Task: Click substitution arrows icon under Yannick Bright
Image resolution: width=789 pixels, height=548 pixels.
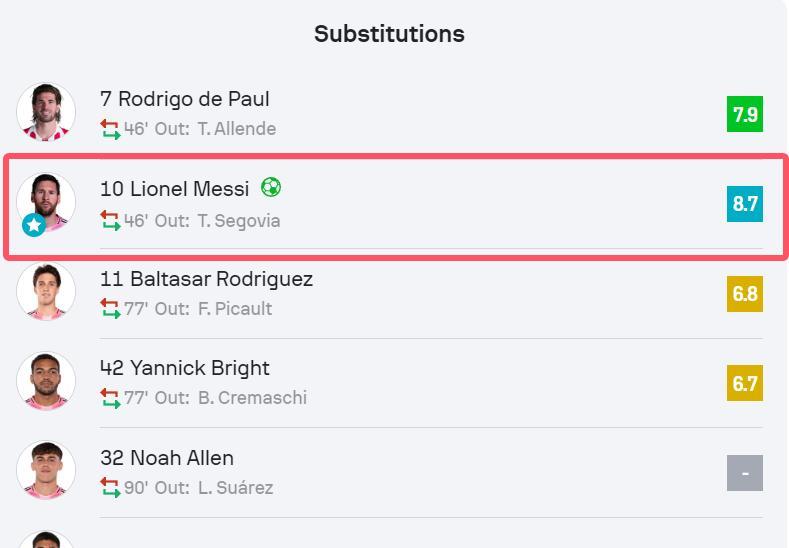Action: click(110, 398)
